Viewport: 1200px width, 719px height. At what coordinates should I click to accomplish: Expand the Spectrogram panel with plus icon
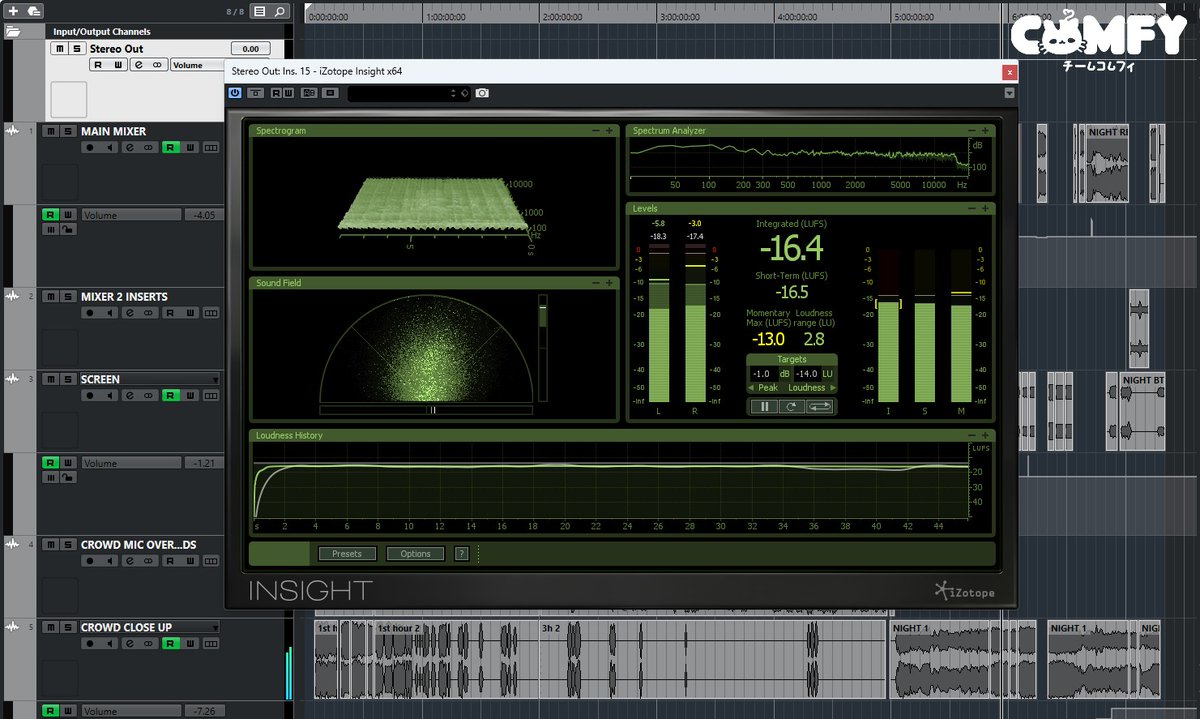click(x=609, y=130)
